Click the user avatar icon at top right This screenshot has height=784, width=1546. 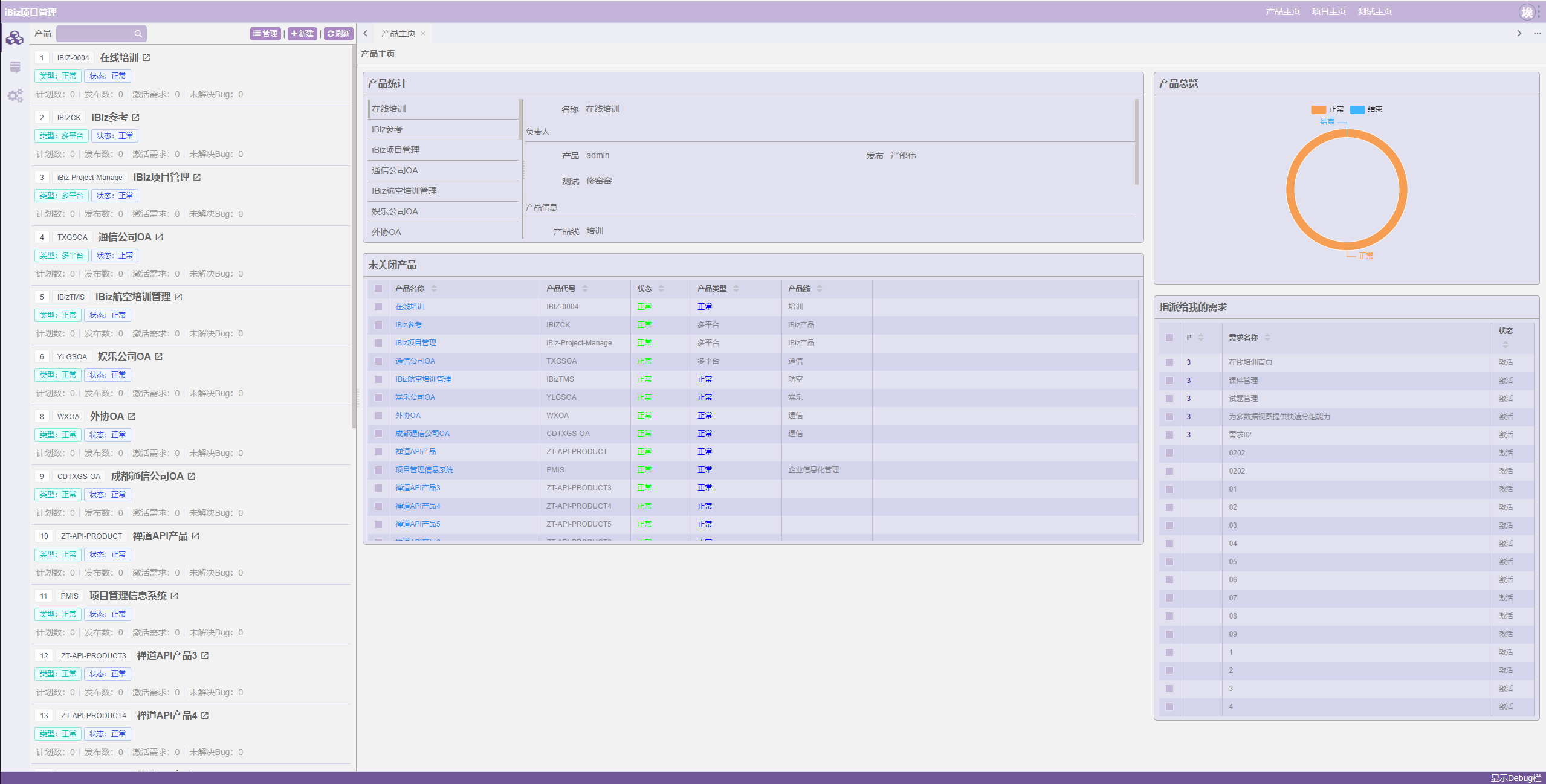[1527, 12]
